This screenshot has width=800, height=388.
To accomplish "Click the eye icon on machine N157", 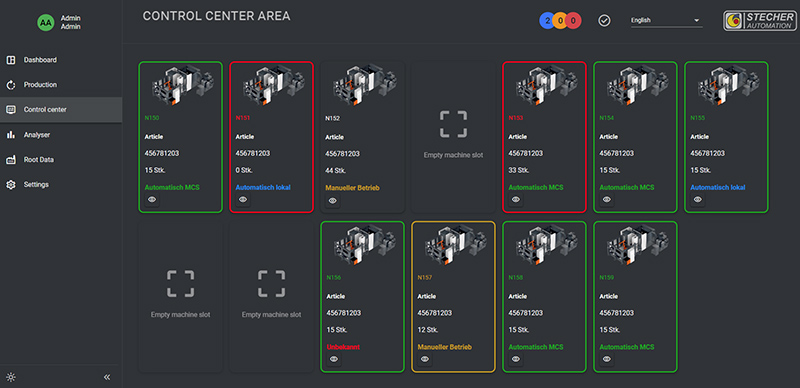I will 425,359.
